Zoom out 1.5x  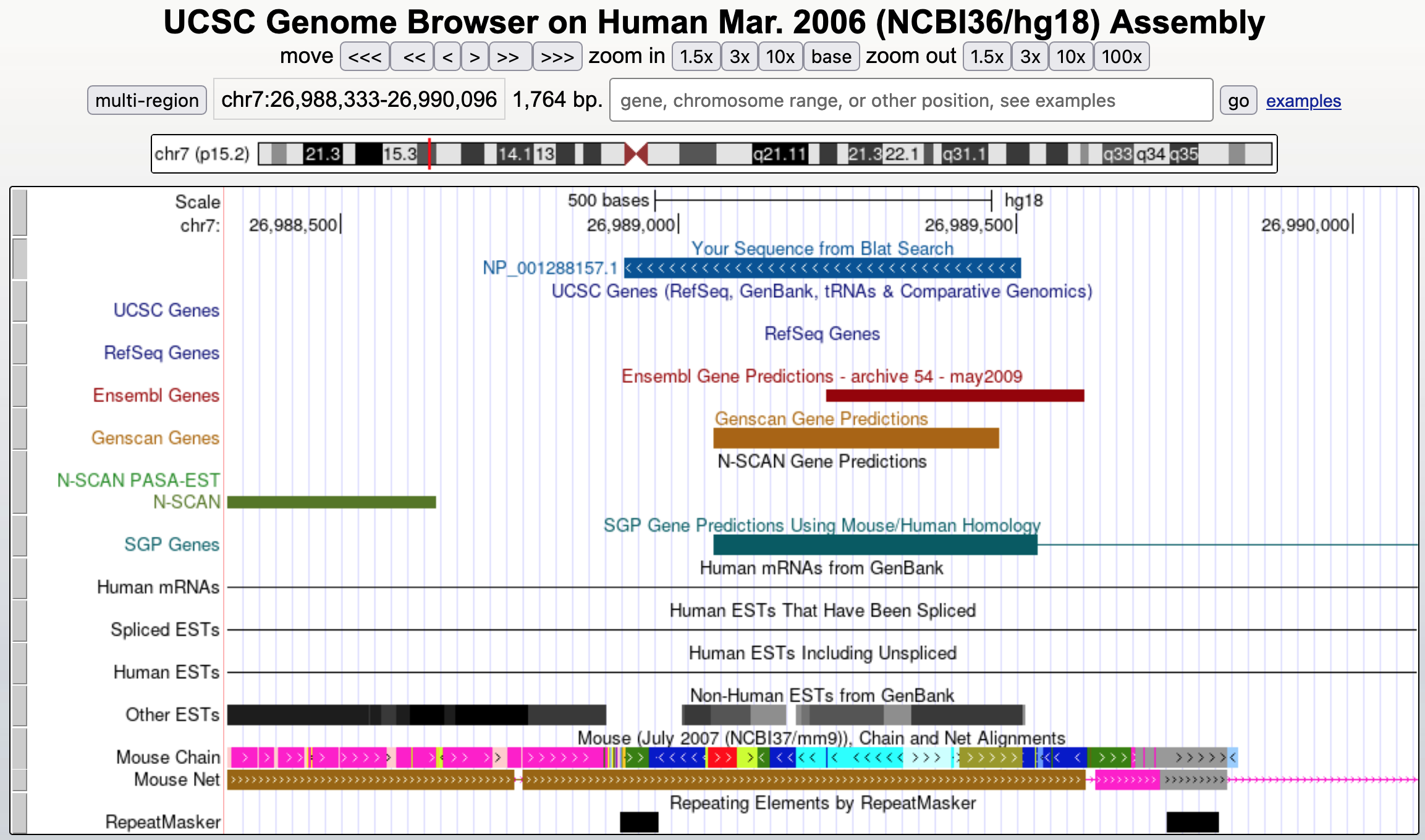[x=987, y=57]
